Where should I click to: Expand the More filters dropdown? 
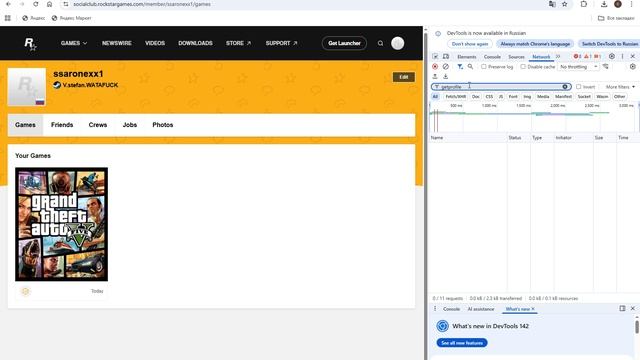click(620, 87)
